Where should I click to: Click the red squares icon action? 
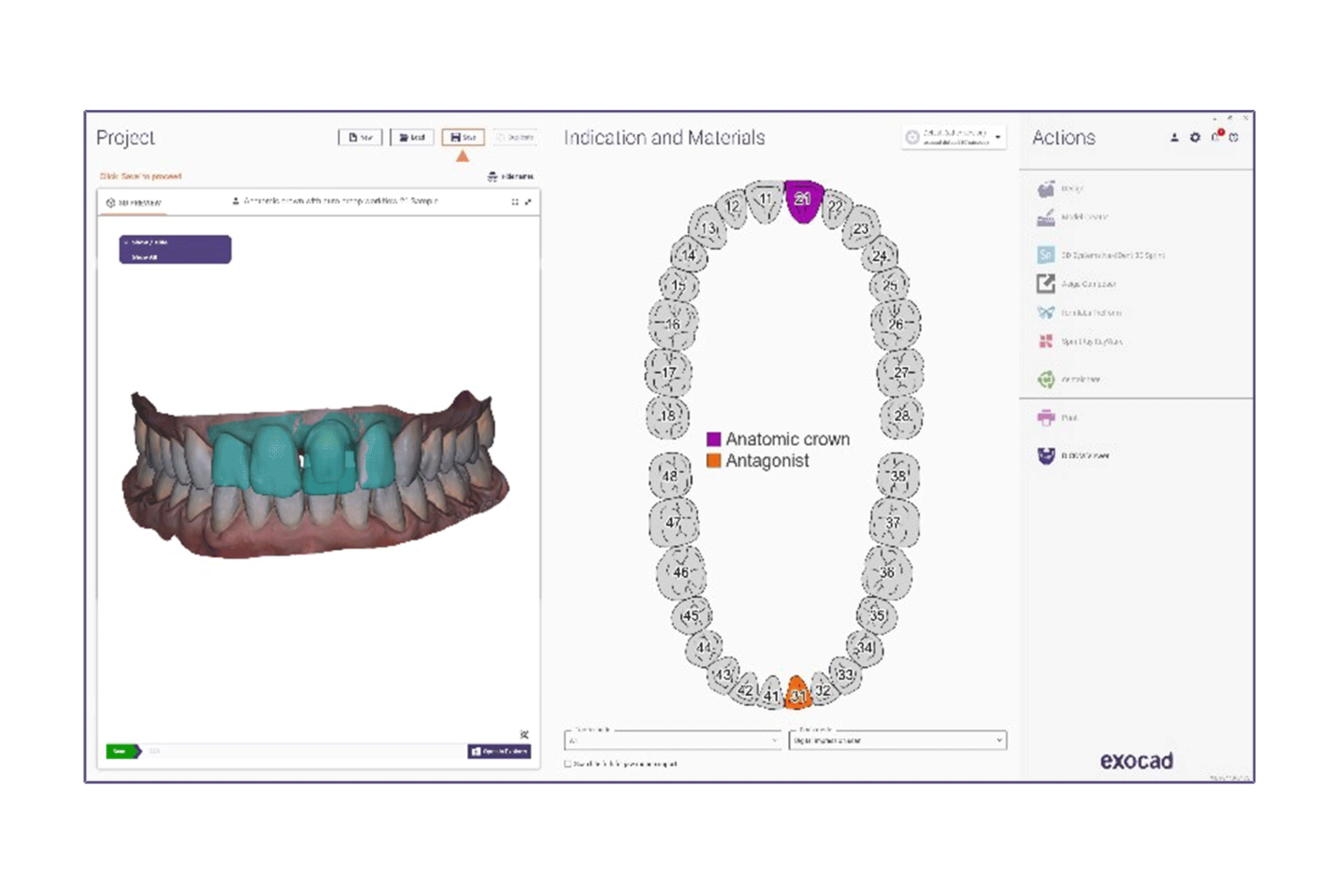[1046, 341]
